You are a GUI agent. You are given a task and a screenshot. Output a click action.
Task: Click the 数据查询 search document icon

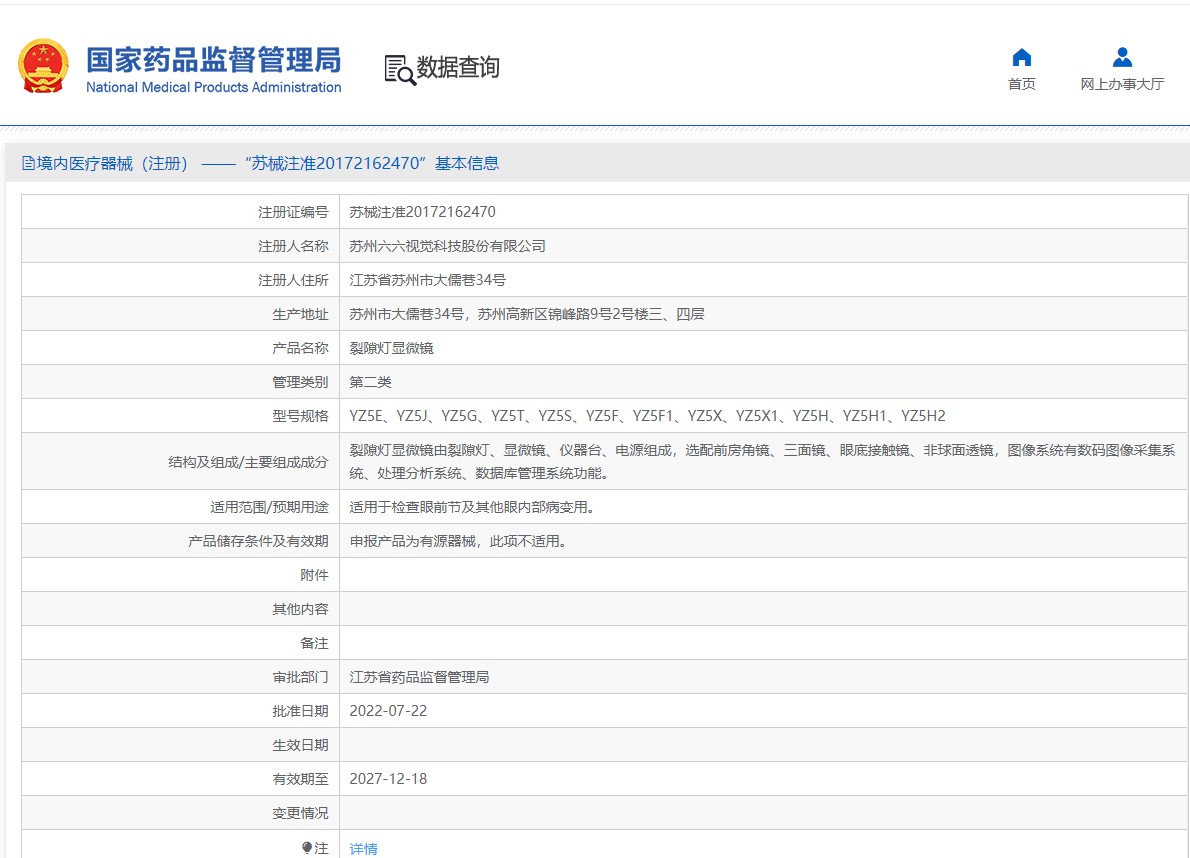point(399,70)
